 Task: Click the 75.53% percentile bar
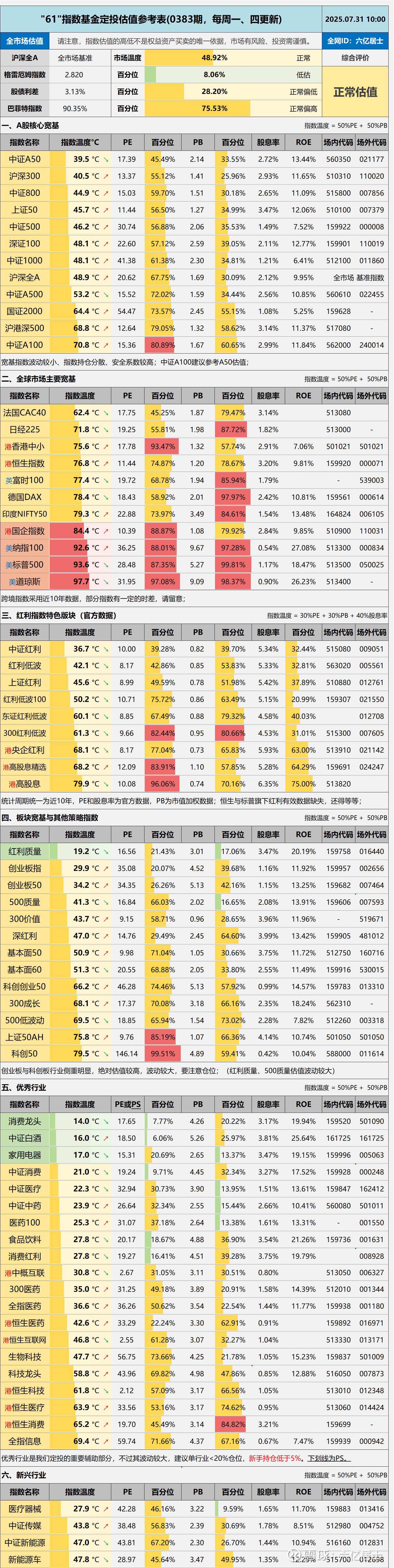198,108
